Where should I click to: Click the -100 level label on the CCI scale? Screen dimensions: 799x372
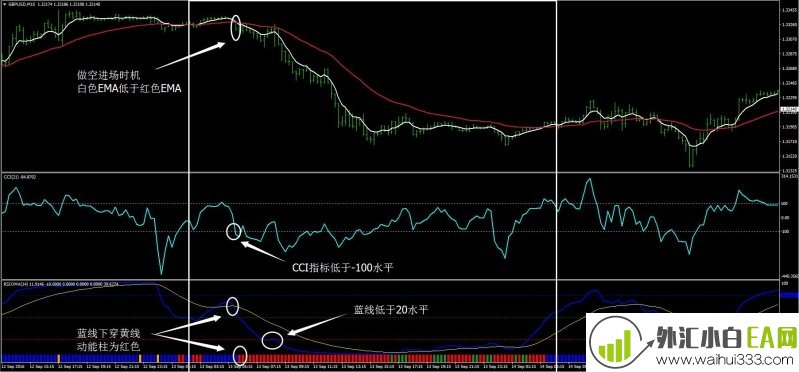point(786,231)
